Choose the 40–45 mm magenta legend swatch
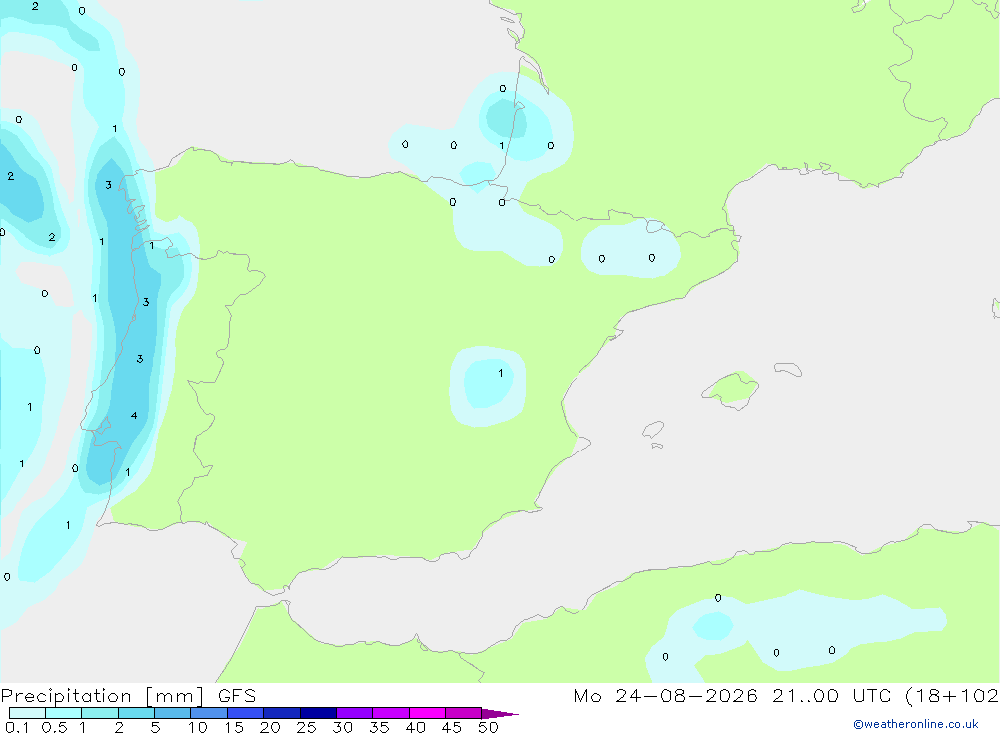The image size is (1000, 733). click(427, 713)
